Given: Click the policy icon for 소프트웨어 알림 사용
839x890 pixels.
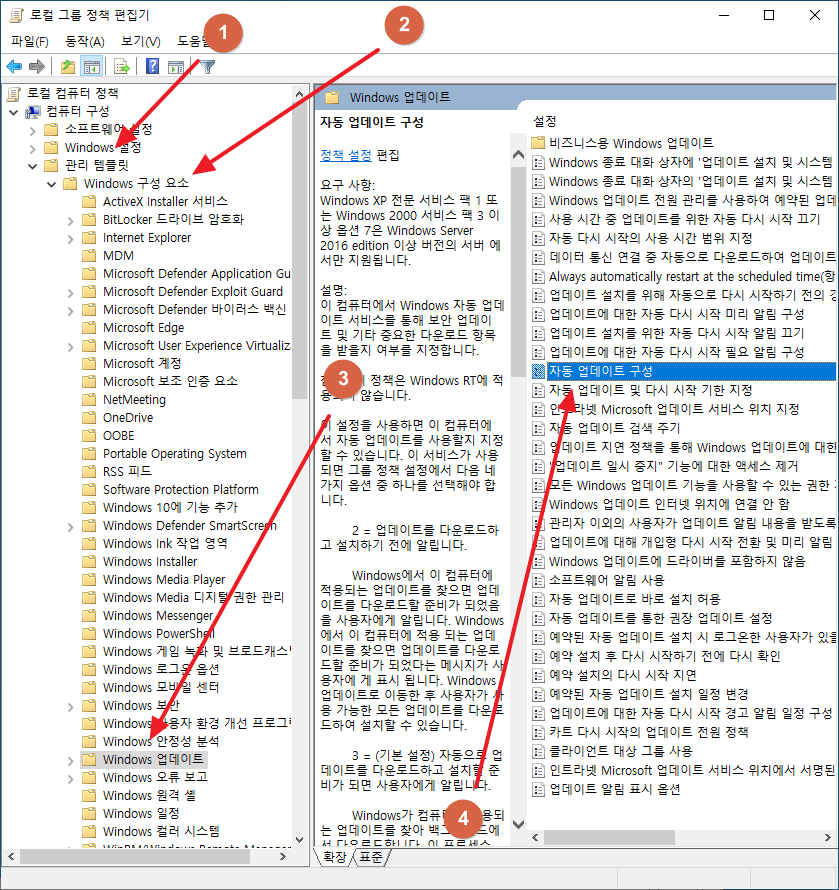Looking at the screenshot, I should (x=538, y=580).
